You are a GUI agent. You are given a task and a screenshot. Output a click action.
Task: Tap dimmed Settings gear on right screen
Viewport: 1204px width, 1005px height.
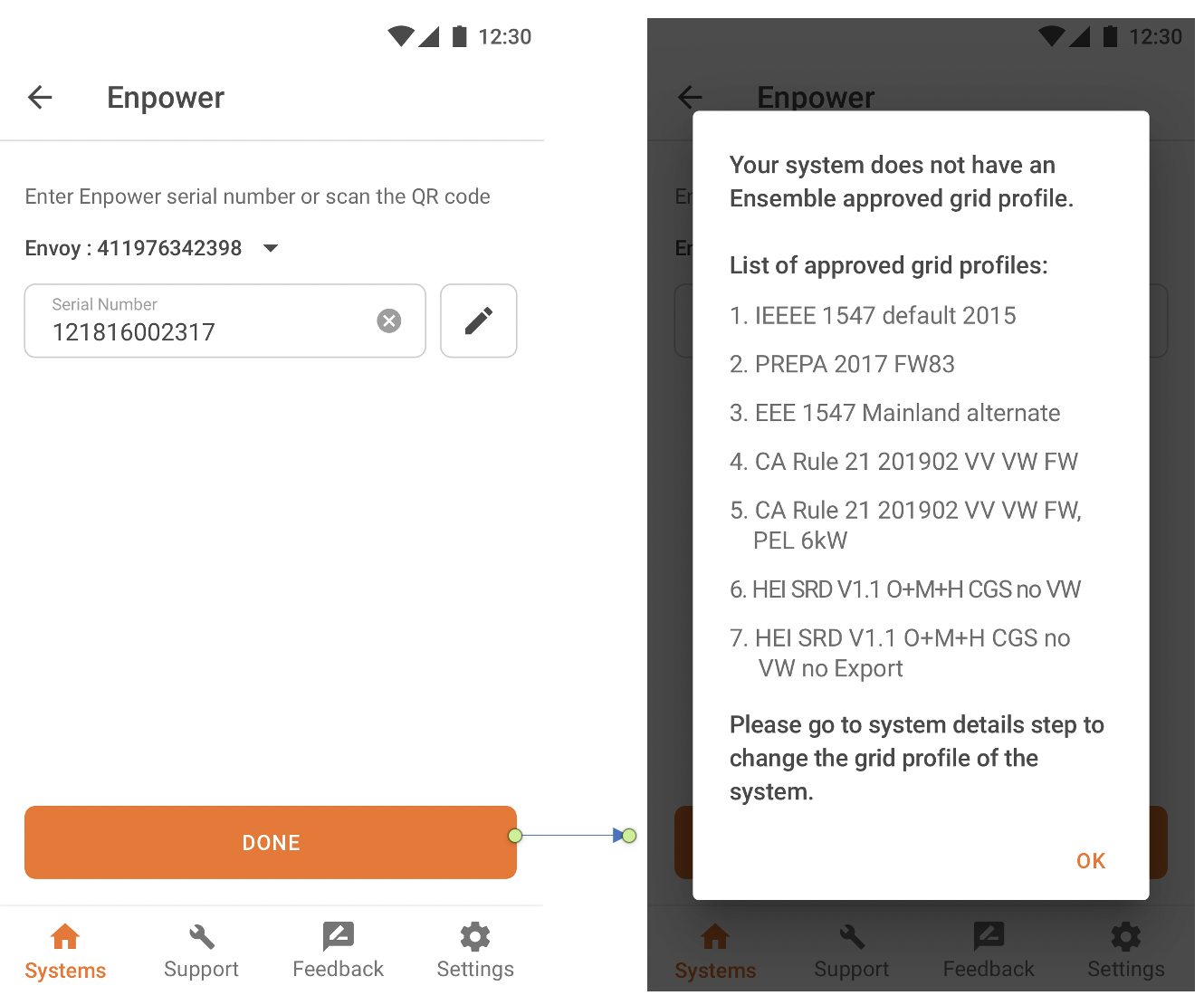[x=1126, y=937]
